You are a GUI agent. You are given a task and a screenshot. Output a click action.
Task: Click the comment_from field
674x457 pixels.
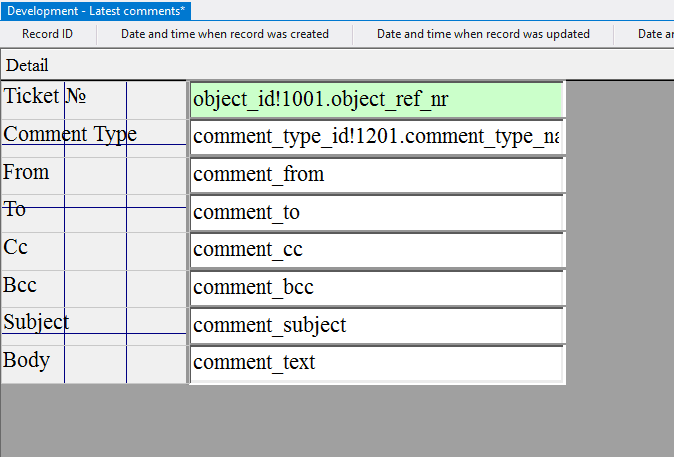point(376,175)
